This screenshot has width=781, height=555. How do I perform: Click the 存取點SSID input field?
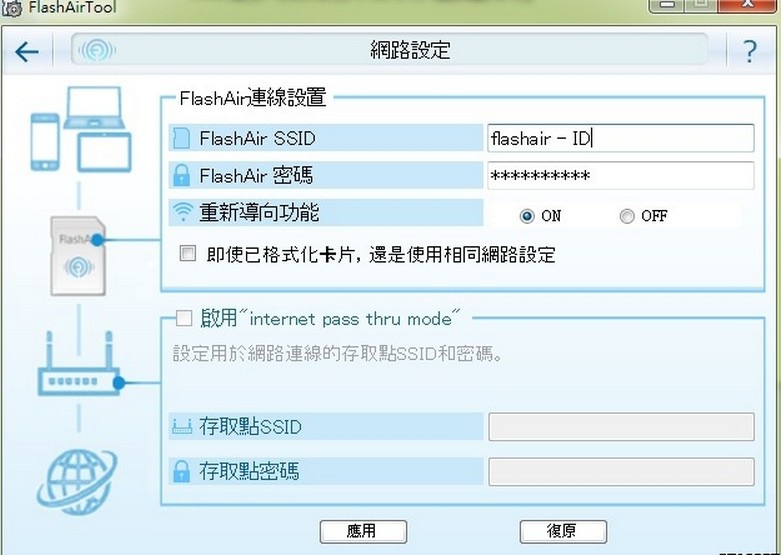(x=621, y=426)
